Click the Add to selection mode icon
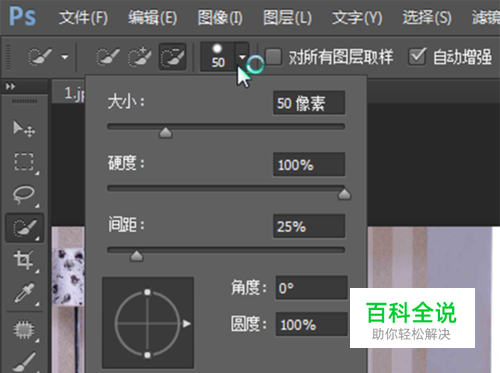The height and width of the screenshot is (373, 500). [140, 57]
